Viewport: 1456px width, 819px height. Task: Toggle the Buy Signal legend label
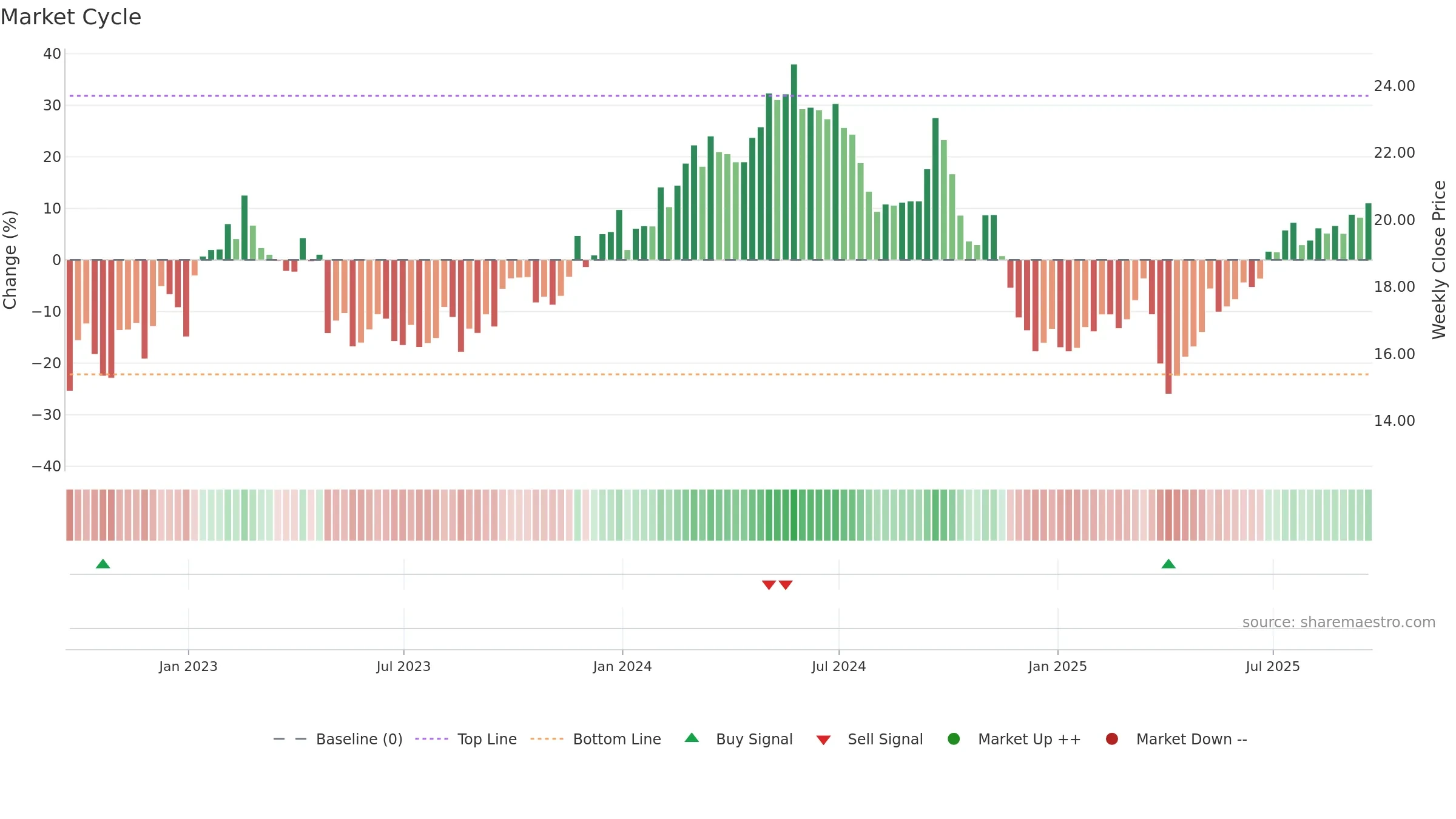[754, 739]
